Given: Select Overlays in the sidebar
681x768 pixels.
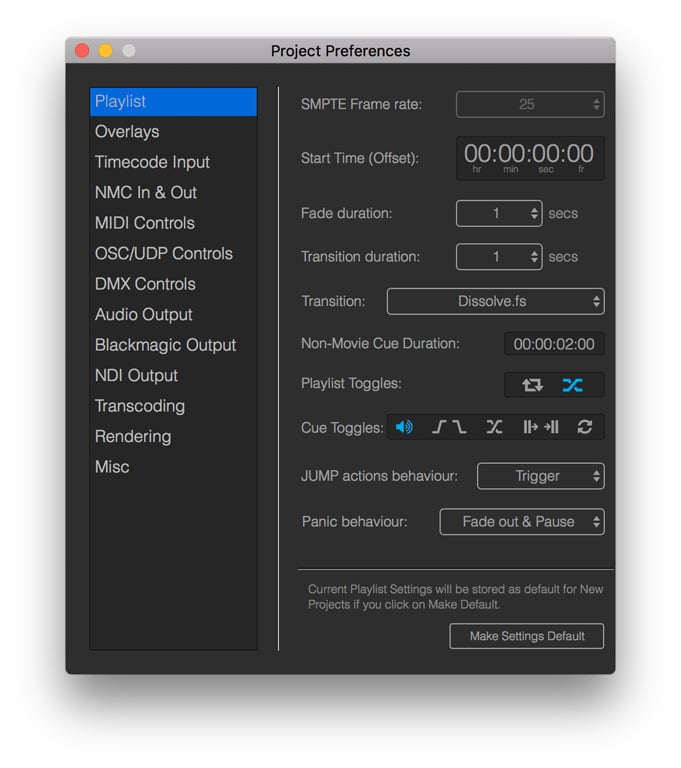Looking at the screenshot, I should tap(127, 132).
